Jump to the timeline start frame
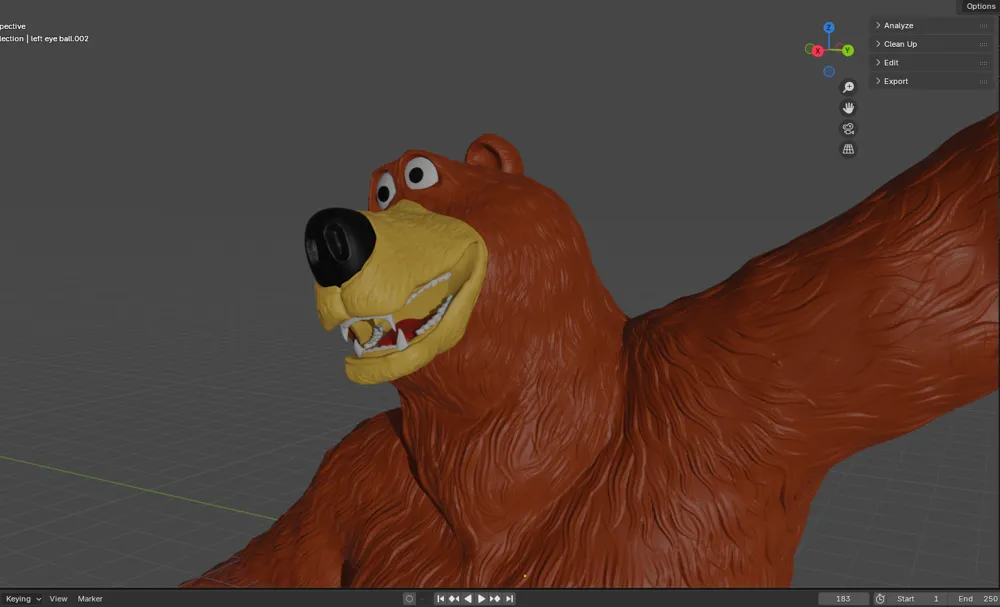Screen dimensions: 1000x607 point(440,599)
